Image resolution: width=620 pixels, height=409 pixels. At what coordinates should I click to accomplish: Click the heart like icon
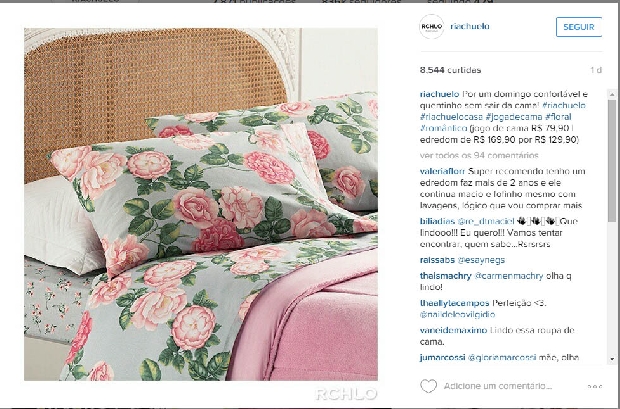pyautogui.click(x=428, y=386)
